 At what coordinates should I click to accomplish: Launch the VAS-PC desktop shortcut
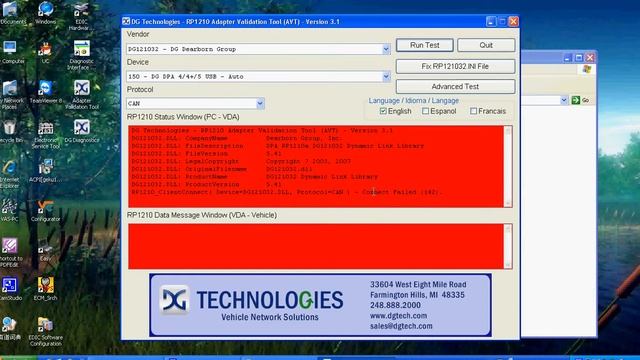pyautogui.click(x=10, y=211)
